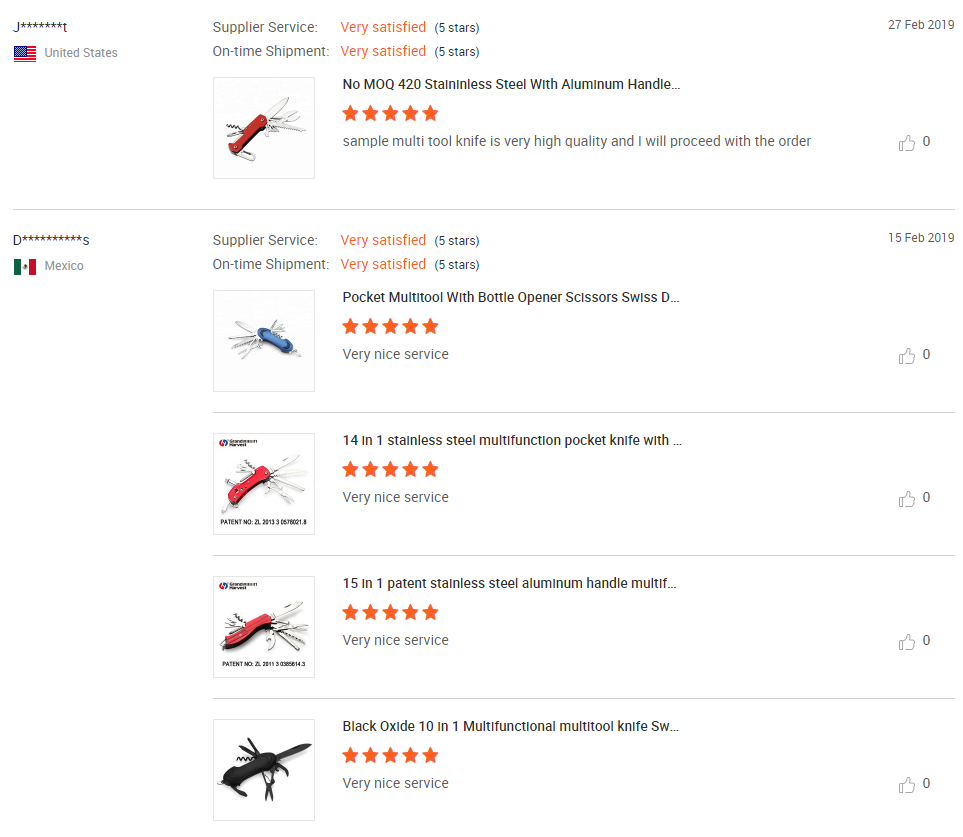
Task: Open 15 in 1 patent stainless steel link
Action: point(509,584)
